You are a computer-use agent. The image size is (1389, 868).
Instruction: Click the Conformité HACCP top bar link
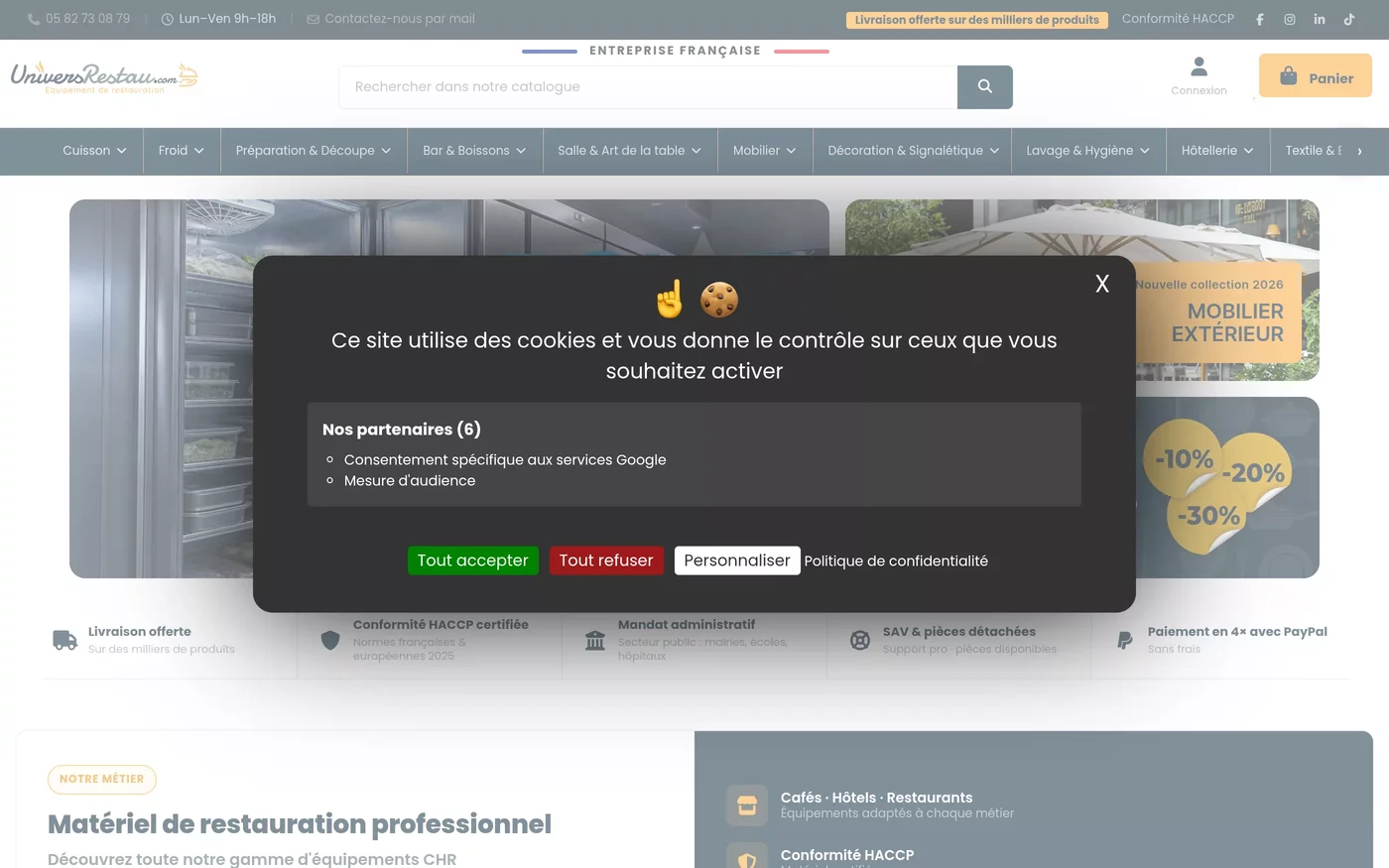pos(1178,19)
